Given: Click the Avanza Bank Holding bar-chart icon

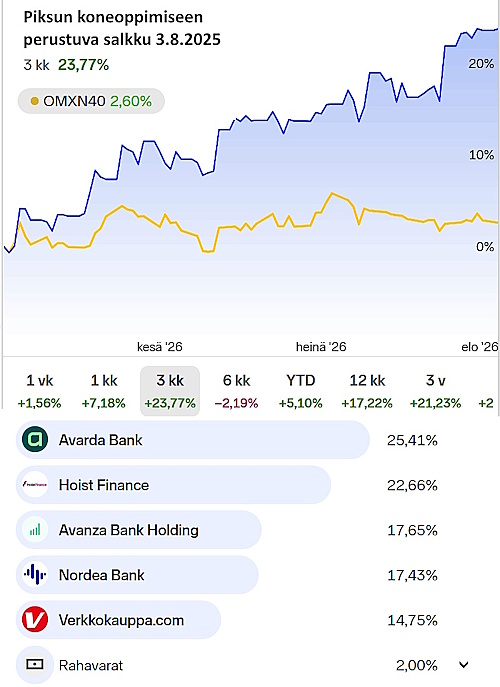Looking at the screenshot, I should tap(35, 530).
